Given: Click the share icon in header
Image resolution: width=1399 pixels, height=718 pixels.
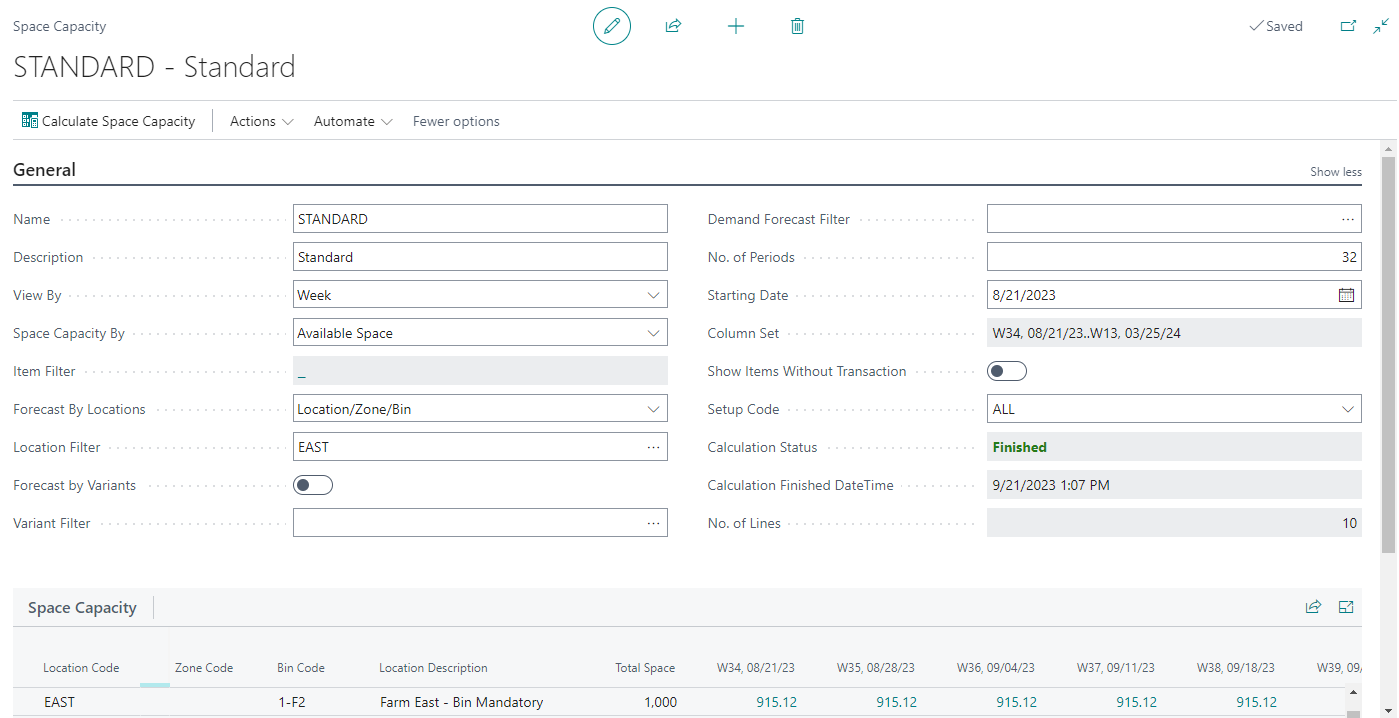Looking at the screenshot, I should 673,26.
